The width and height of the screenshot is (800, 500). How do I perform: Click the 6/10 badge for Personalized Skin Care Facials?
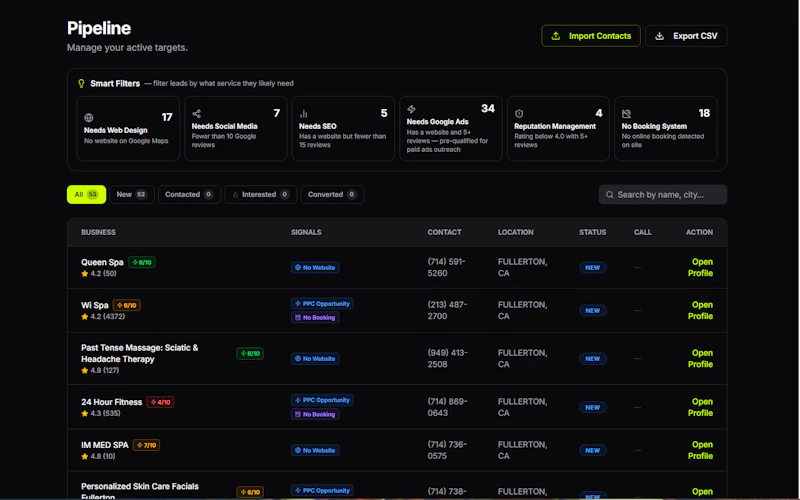(250, 492)
